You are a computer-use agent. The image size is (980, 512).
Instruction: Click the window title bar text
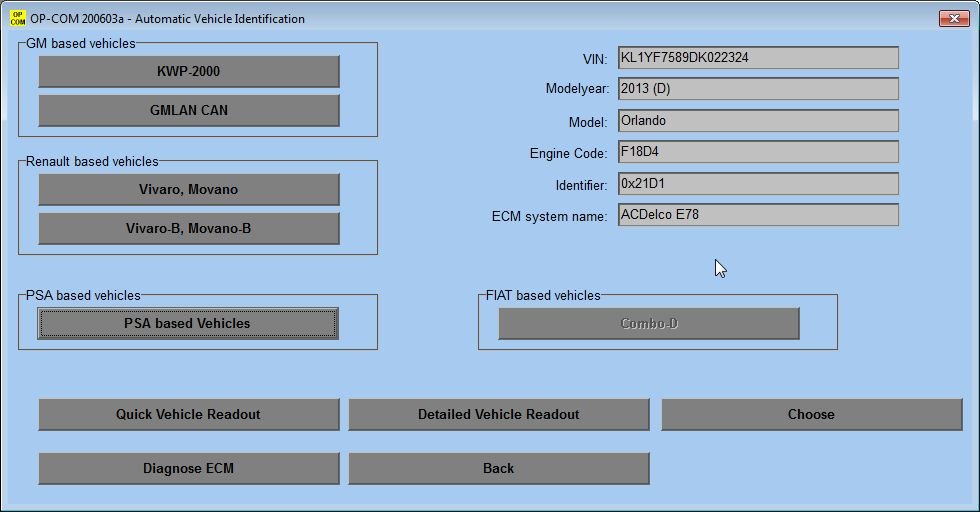168,19
